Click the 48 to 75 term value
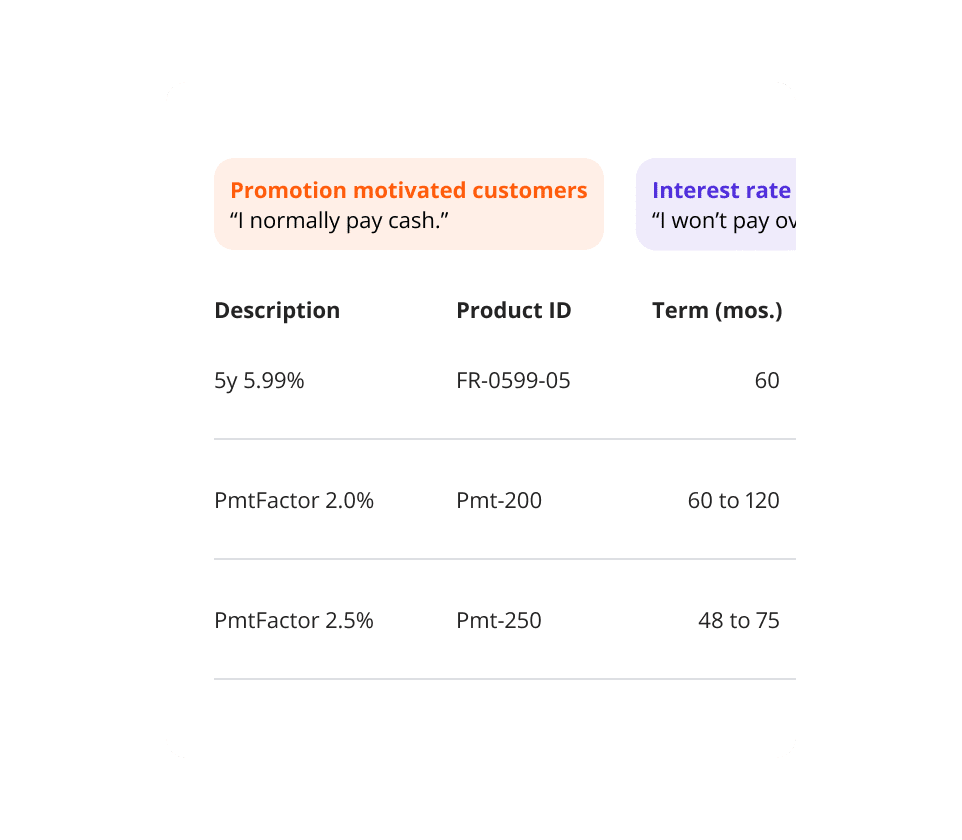 pyautogui.click(x=738, y=620)
